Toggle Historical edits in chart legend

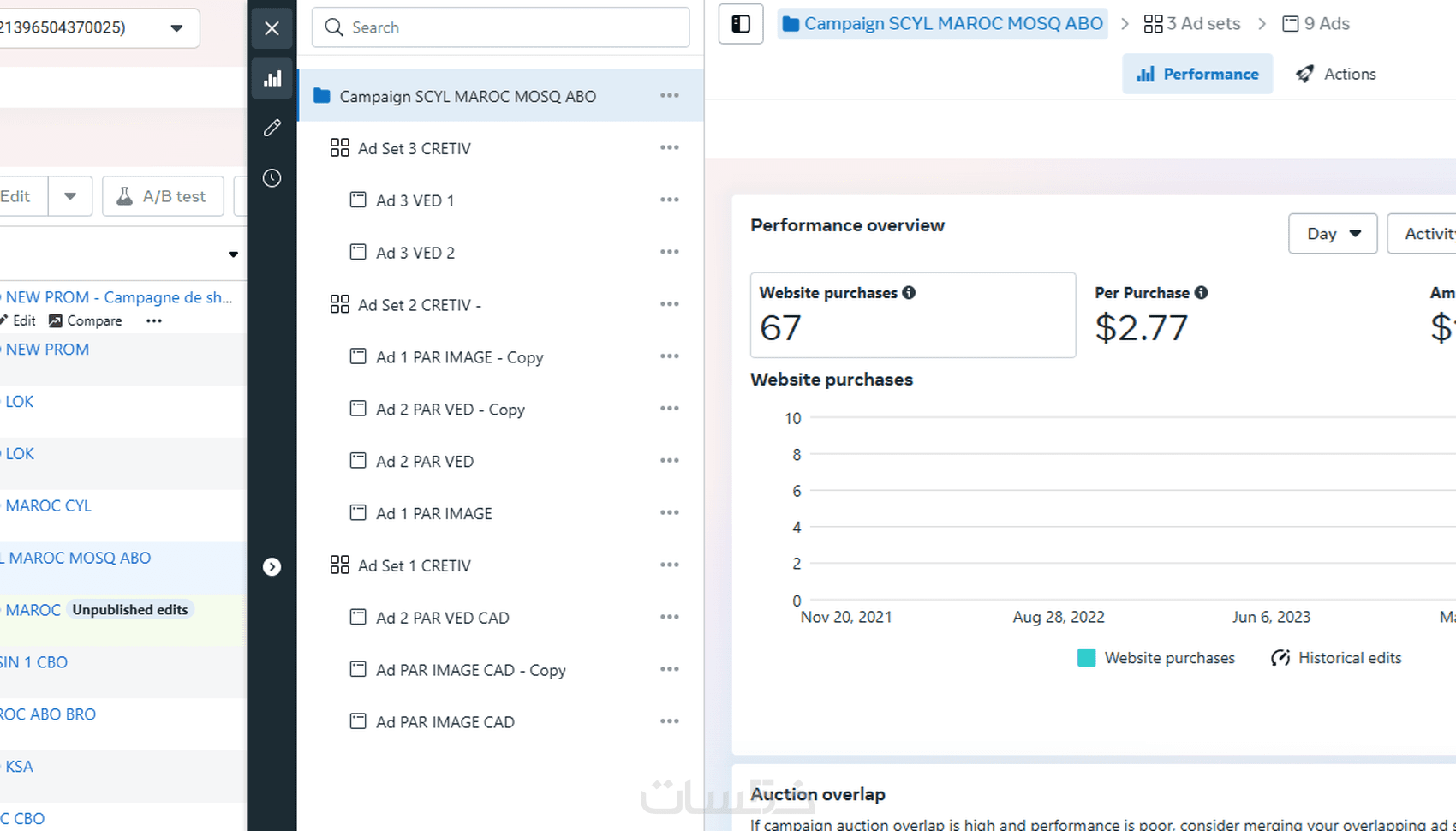[x=1337, y=658]
